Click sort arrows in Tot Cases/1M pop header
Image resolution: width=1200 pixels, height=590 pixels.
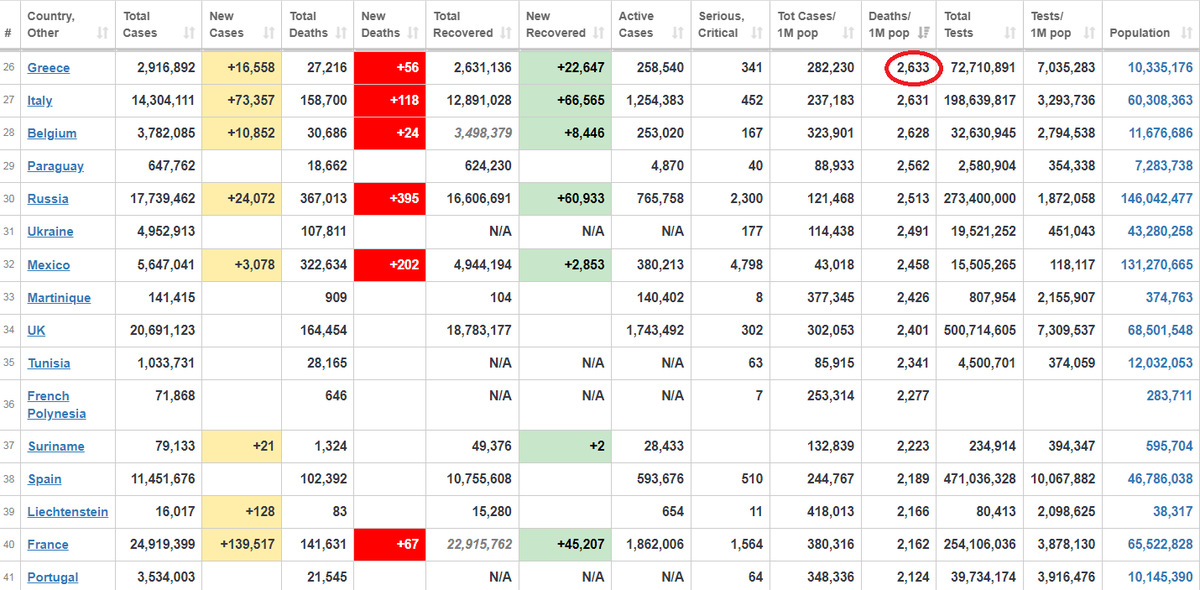(847, 33)
